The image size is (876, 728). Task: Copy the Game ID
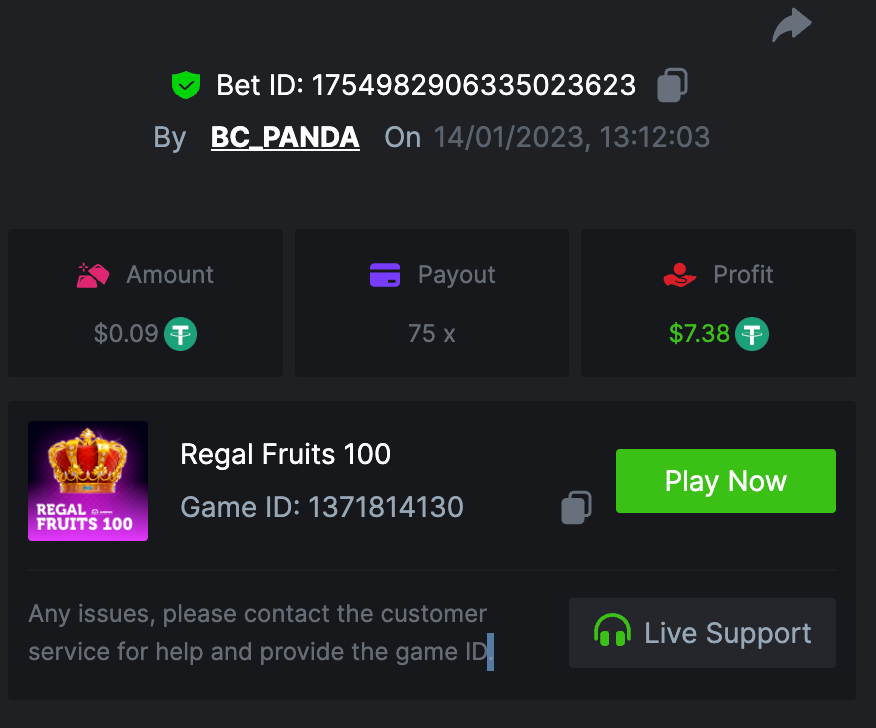pyautogui.click(x=576, y=507)
